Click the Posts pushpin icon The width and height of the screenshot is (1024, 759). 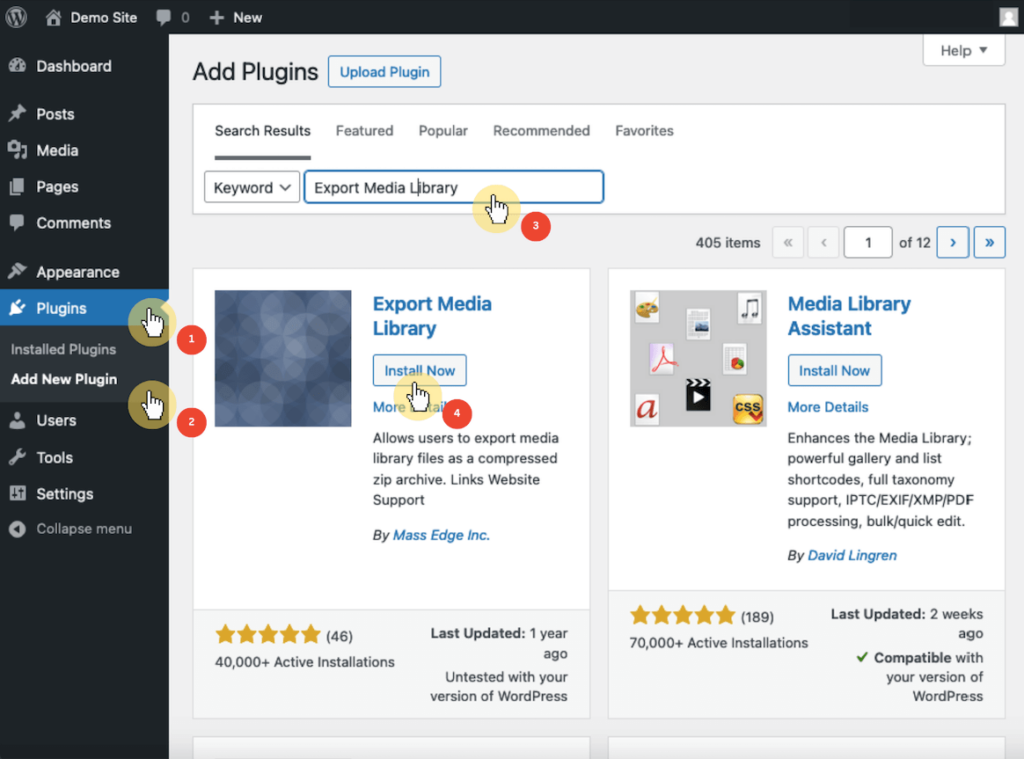click(18, 114)
